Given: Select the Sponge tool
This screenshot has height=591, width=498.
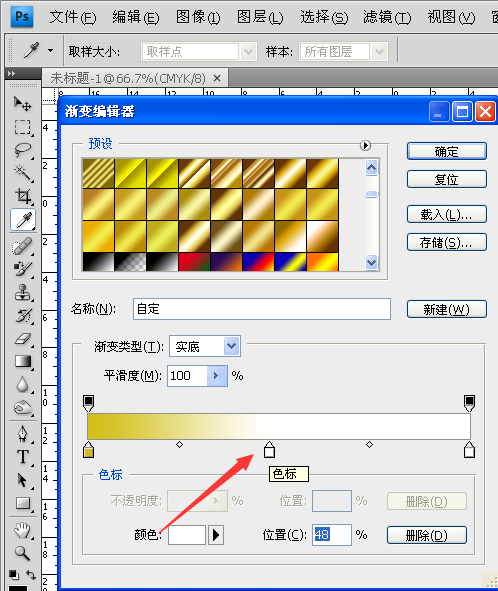Looking at the screenshot, I should click(x=23, y=407).
